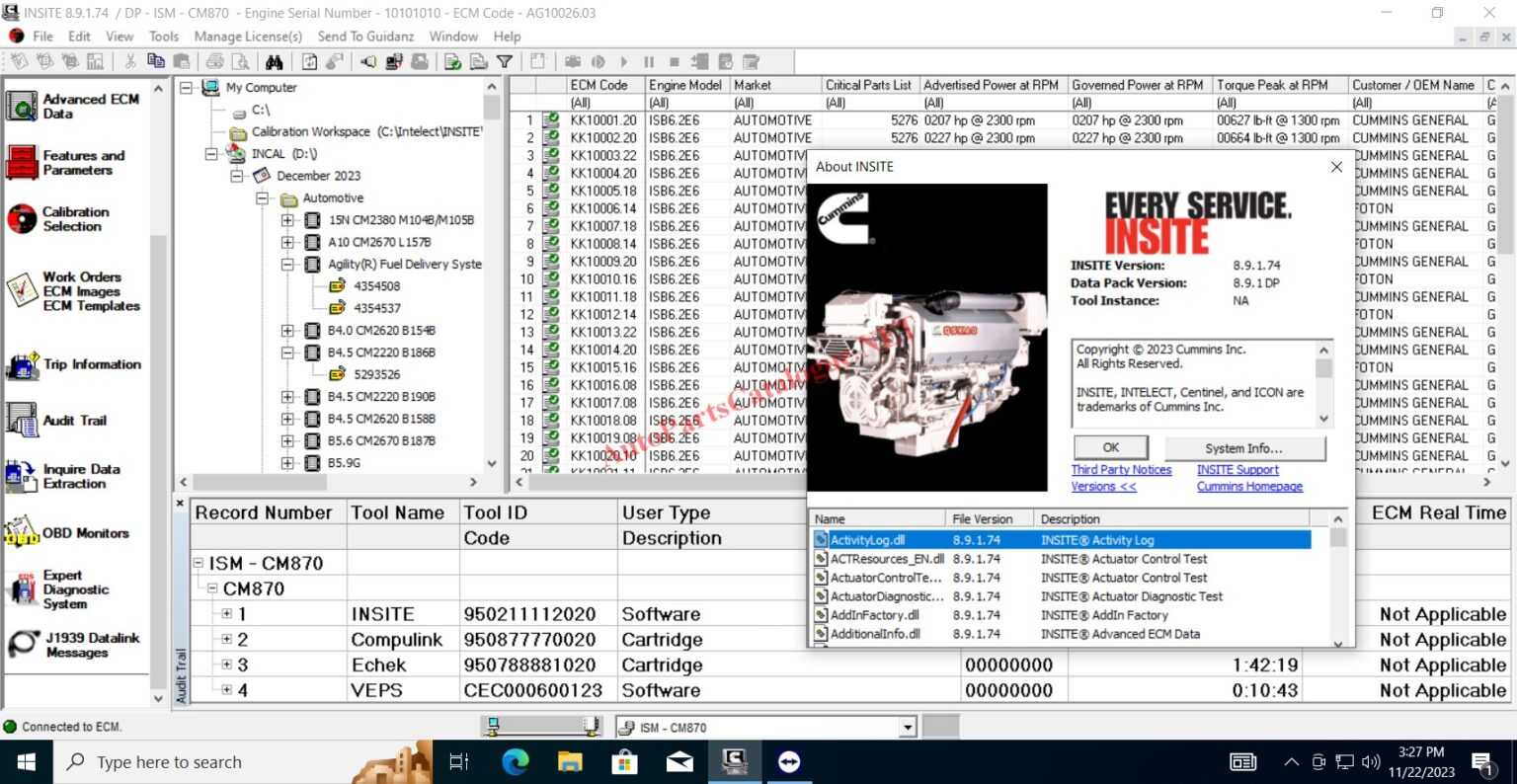Expand the 15N CM2380 M104B/M105B node

[x=287, y=220]
